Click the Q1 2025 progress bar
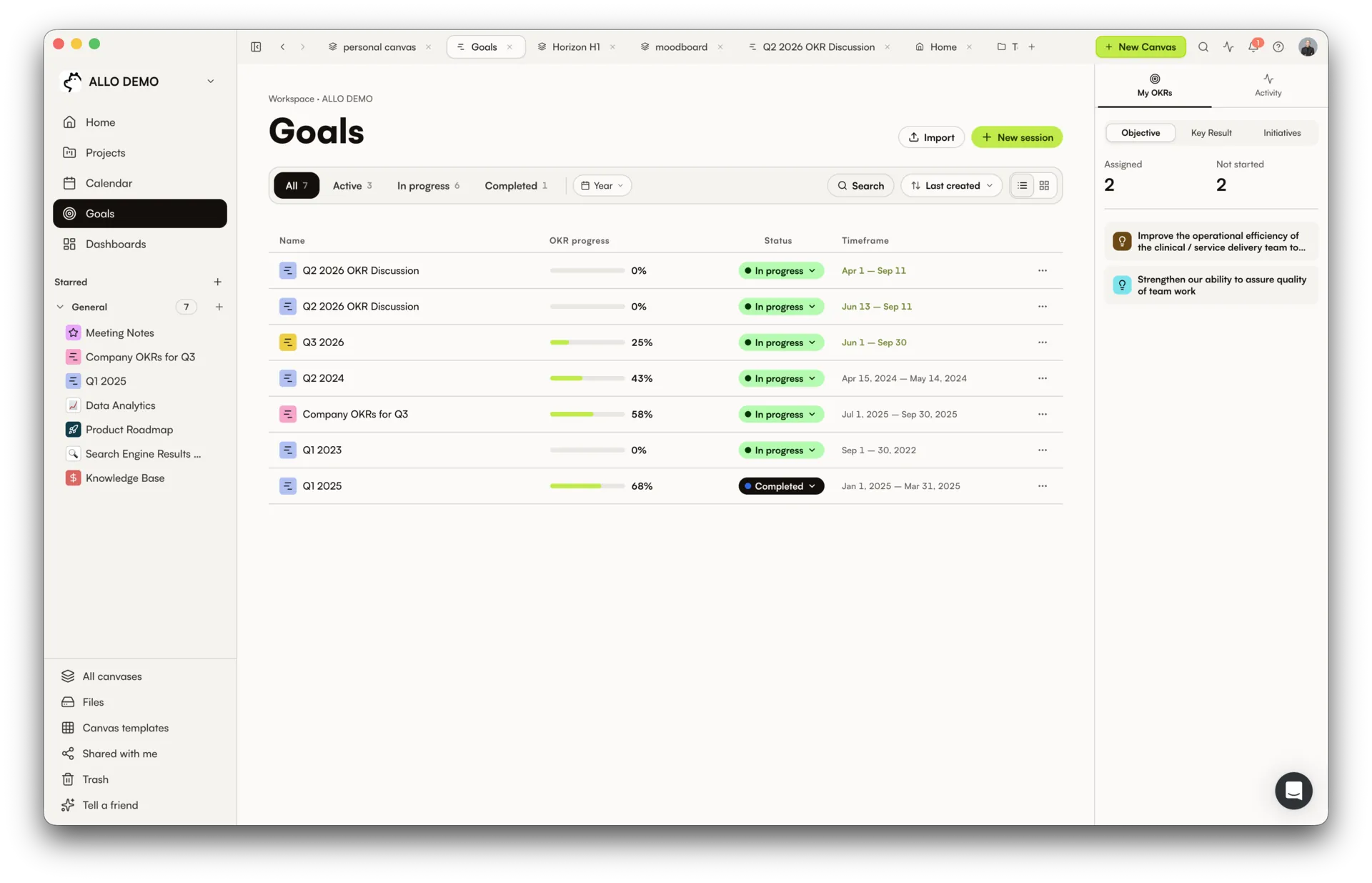1372x883 pixels. 587,486
